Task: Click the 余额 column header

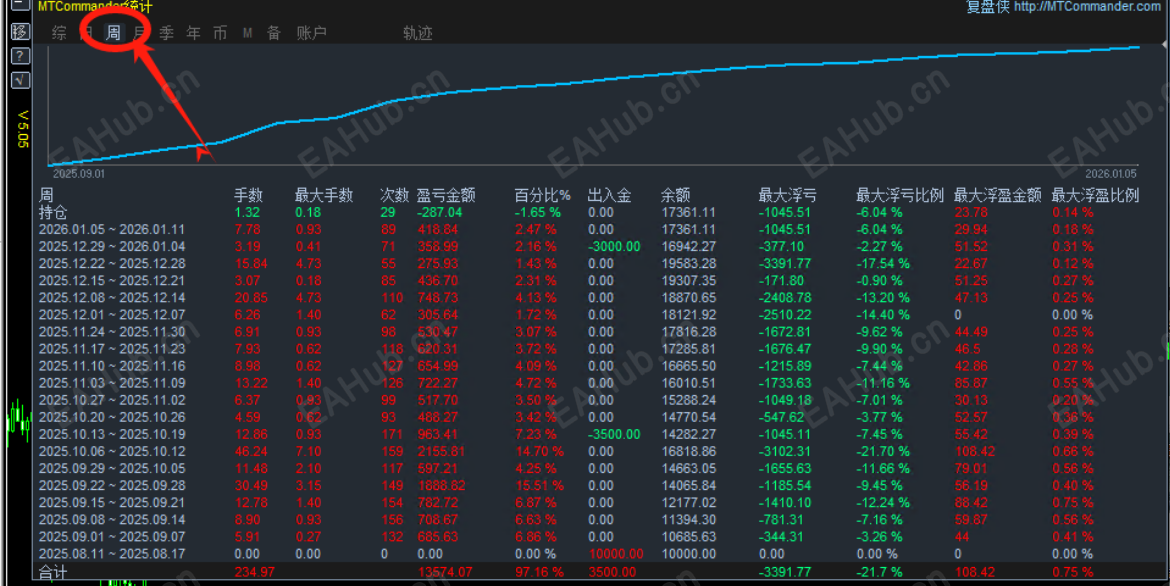Action: 675,196
